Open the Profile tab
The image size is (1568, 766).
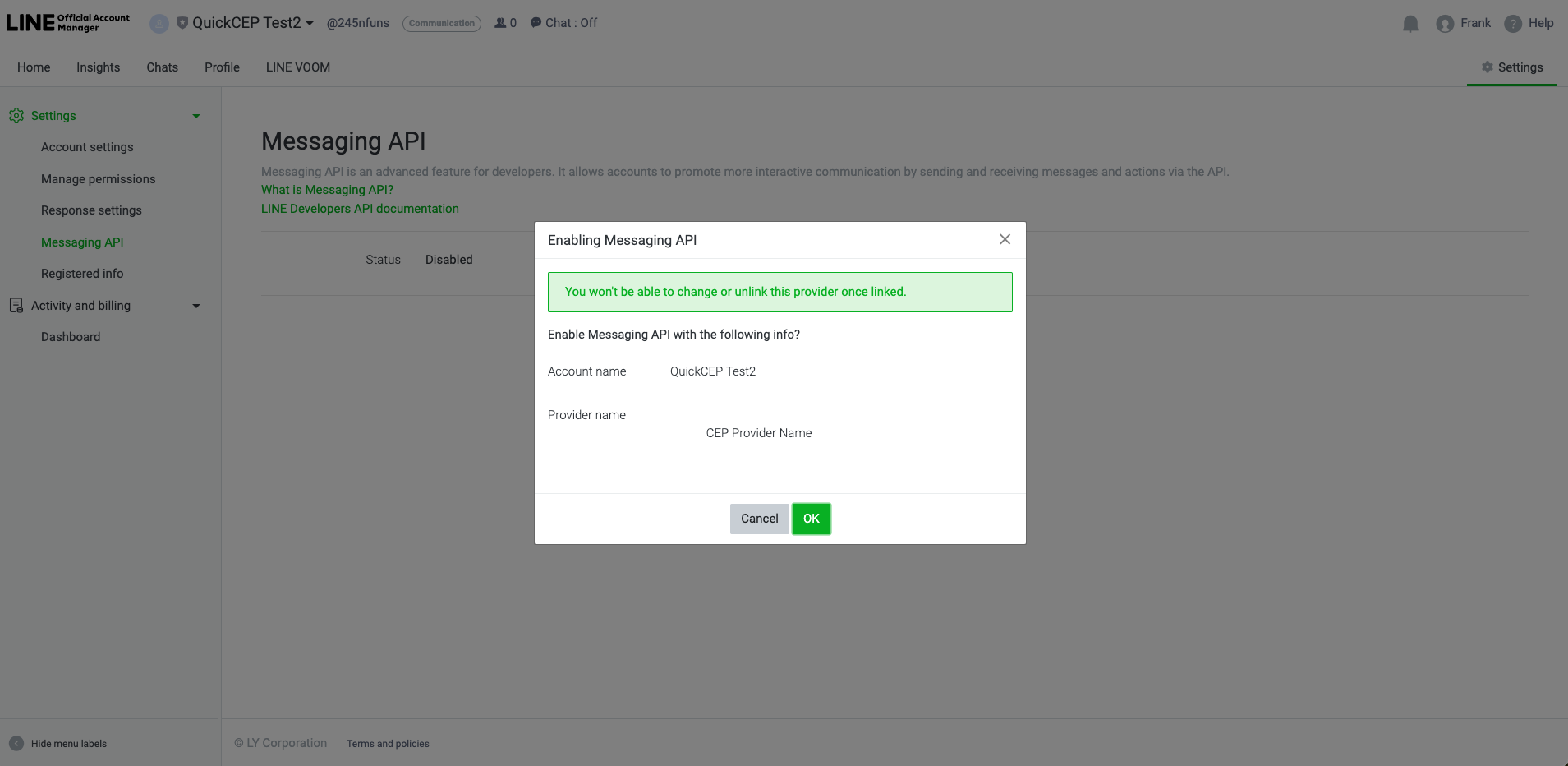click(223, 67)
